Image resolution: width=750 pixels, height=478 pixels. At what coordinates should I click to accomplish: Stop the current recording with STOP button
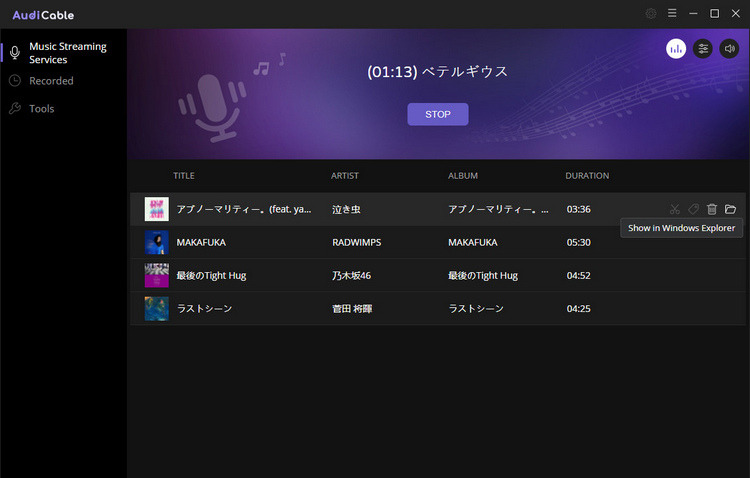click(438, 114)
